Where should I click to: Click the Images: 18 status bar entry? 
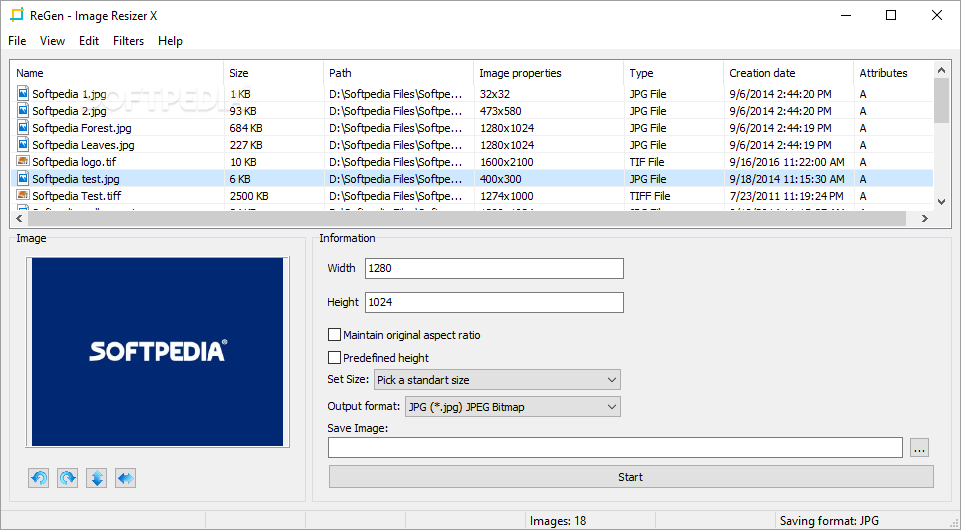click(558, 521)
